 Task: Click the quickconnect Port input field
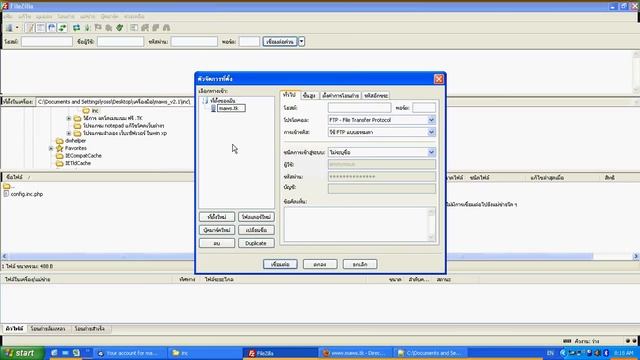[x=249, y=42]
